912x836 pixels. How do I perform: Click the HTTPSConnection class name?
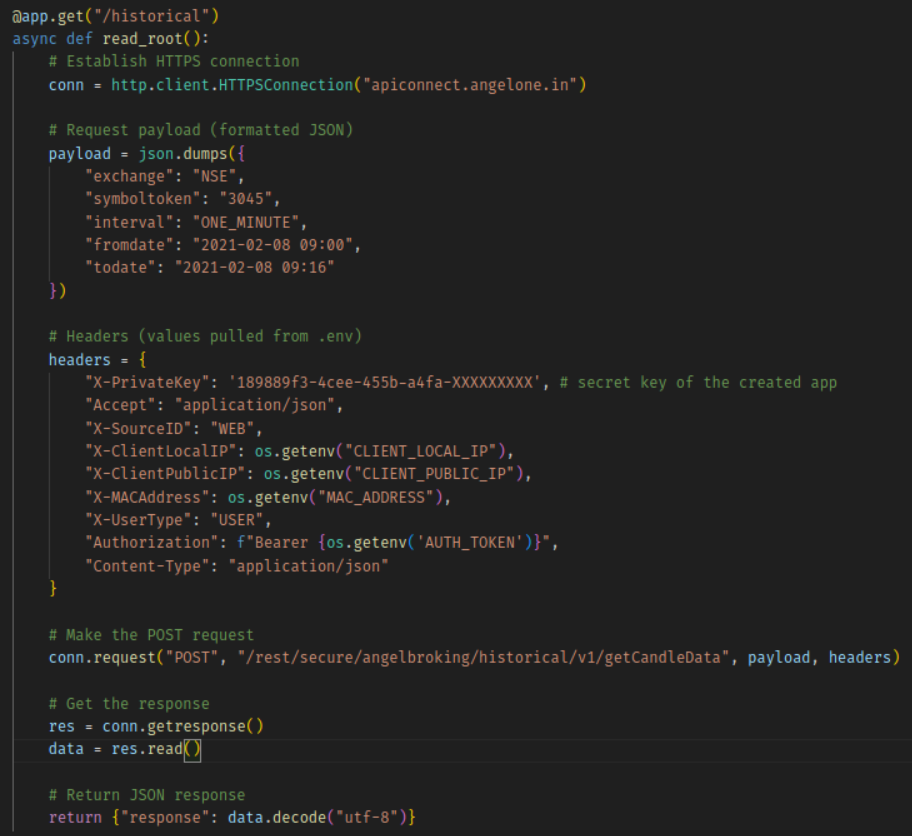coord(286,85)
